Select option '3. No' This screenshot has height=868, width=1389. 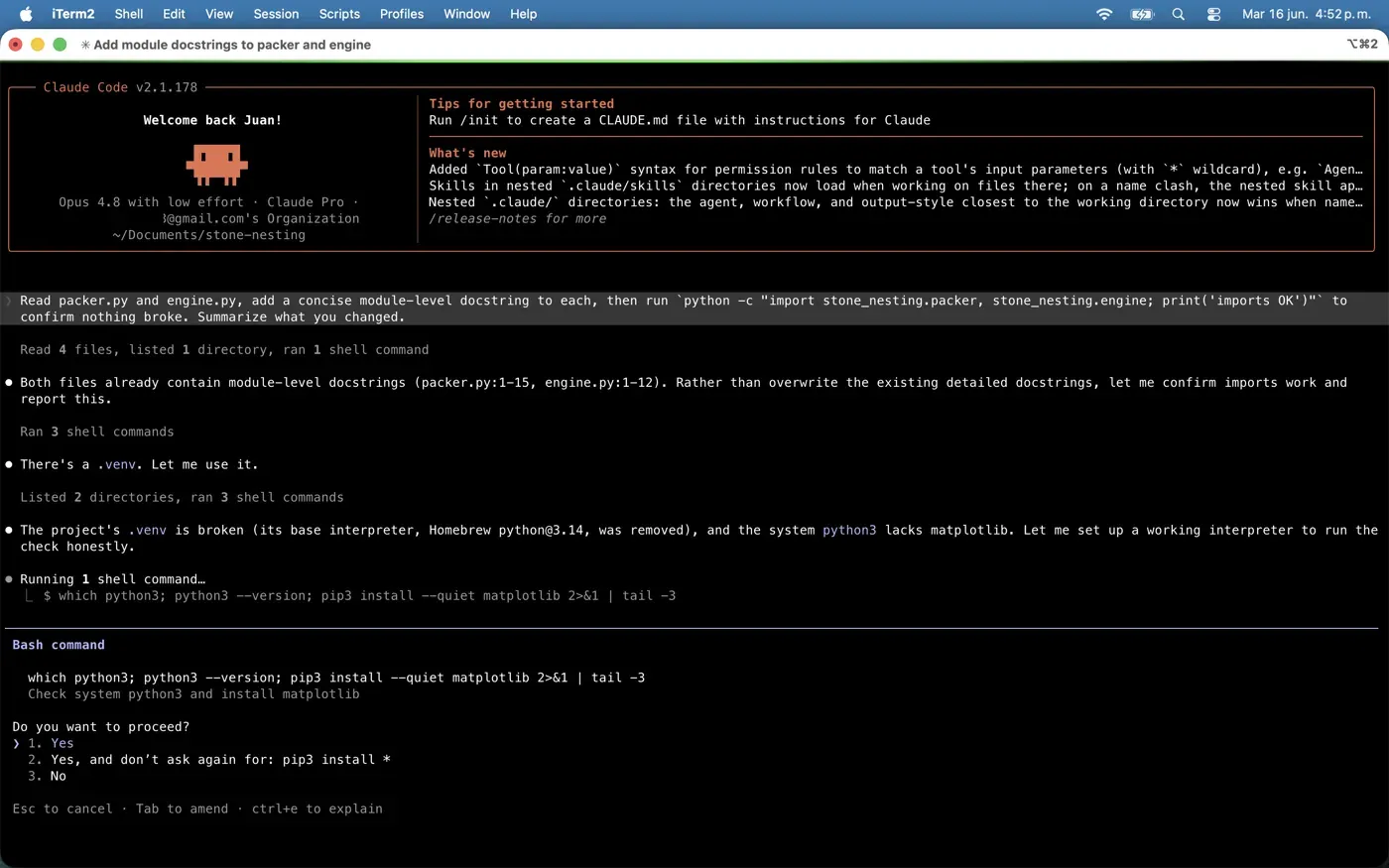coord(47,776)
